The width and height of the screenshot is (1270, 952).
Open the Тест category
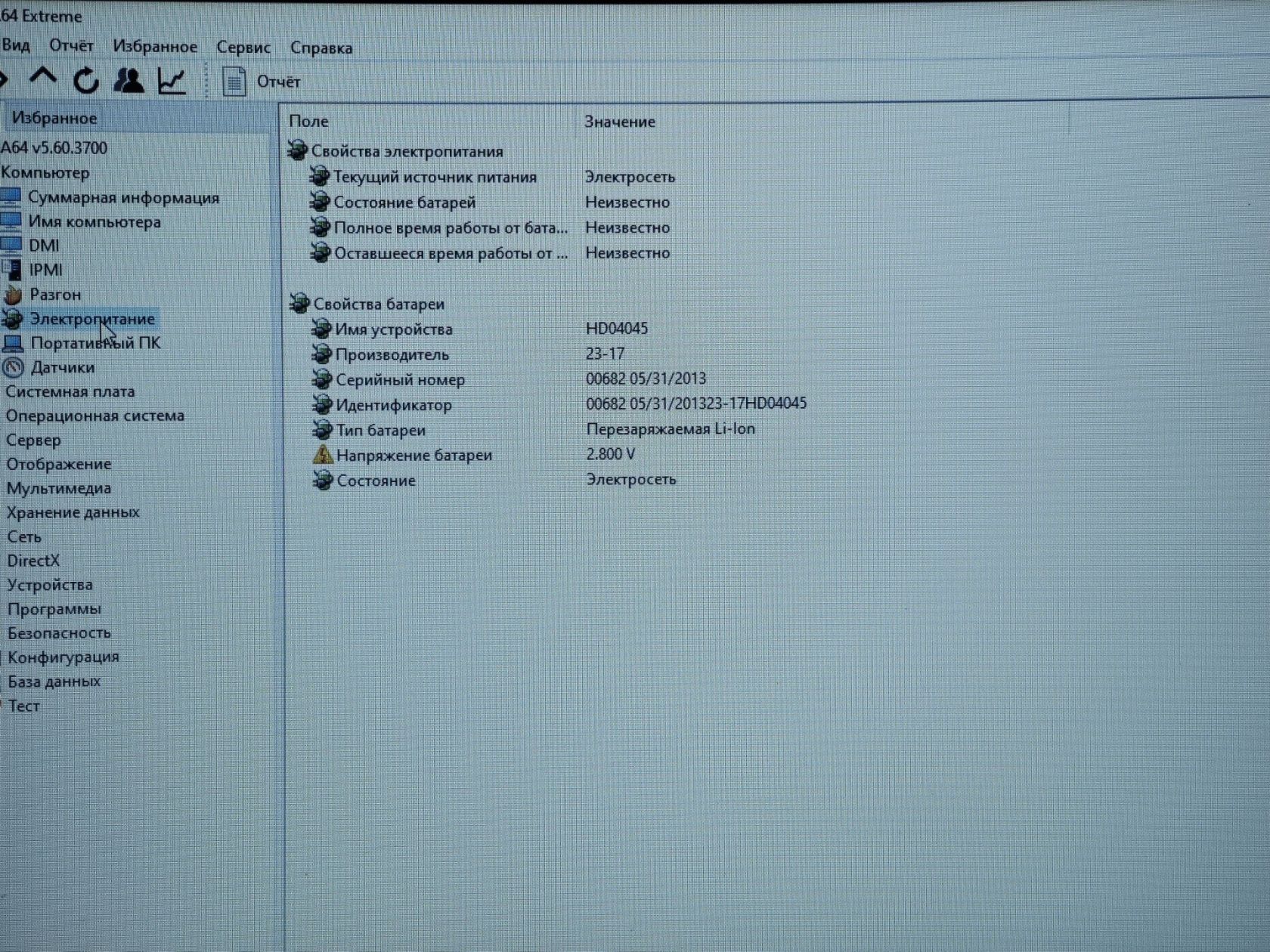point(23,706)
